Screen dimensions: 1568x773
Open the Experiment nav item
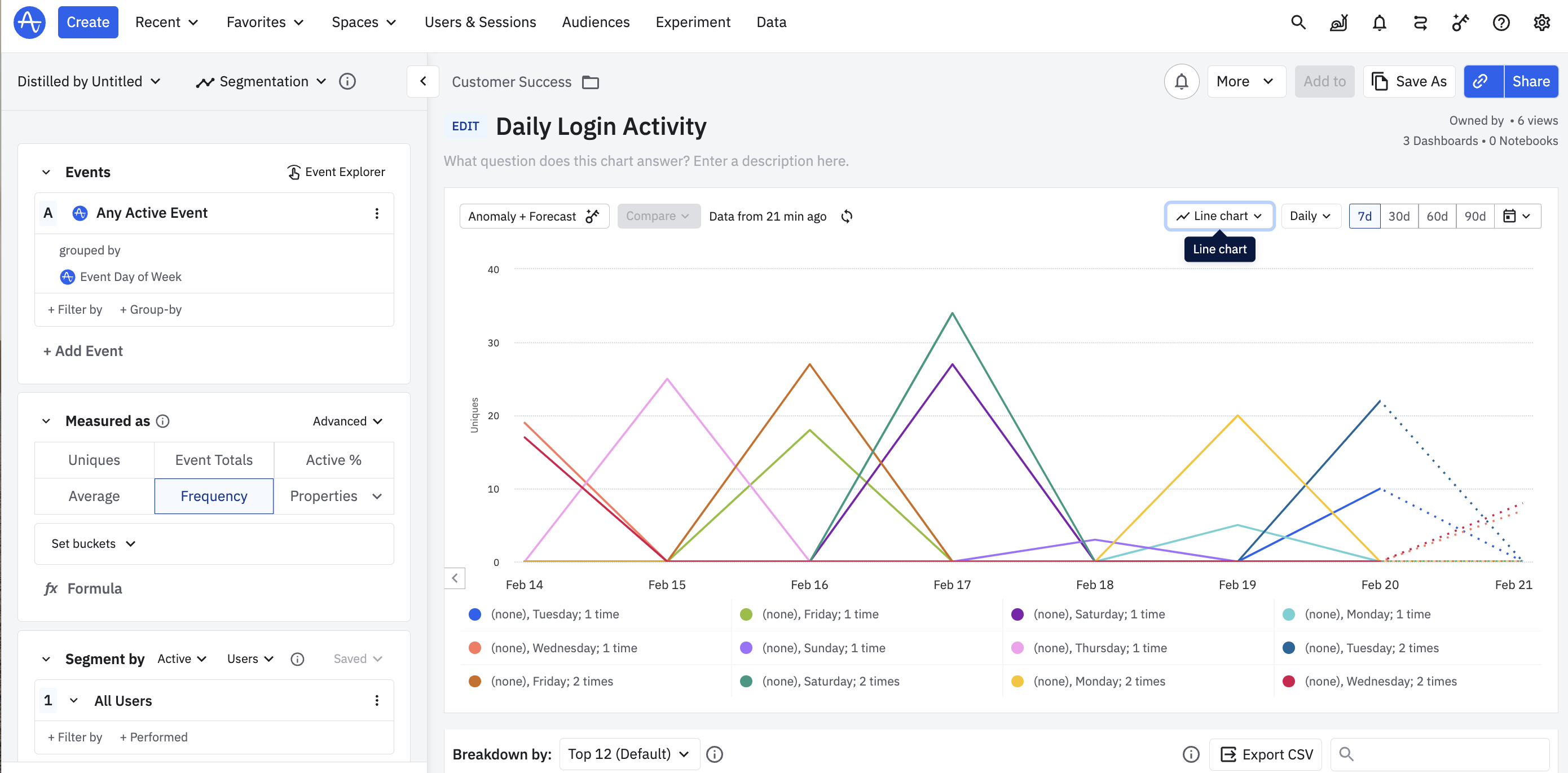click(692, 23)
